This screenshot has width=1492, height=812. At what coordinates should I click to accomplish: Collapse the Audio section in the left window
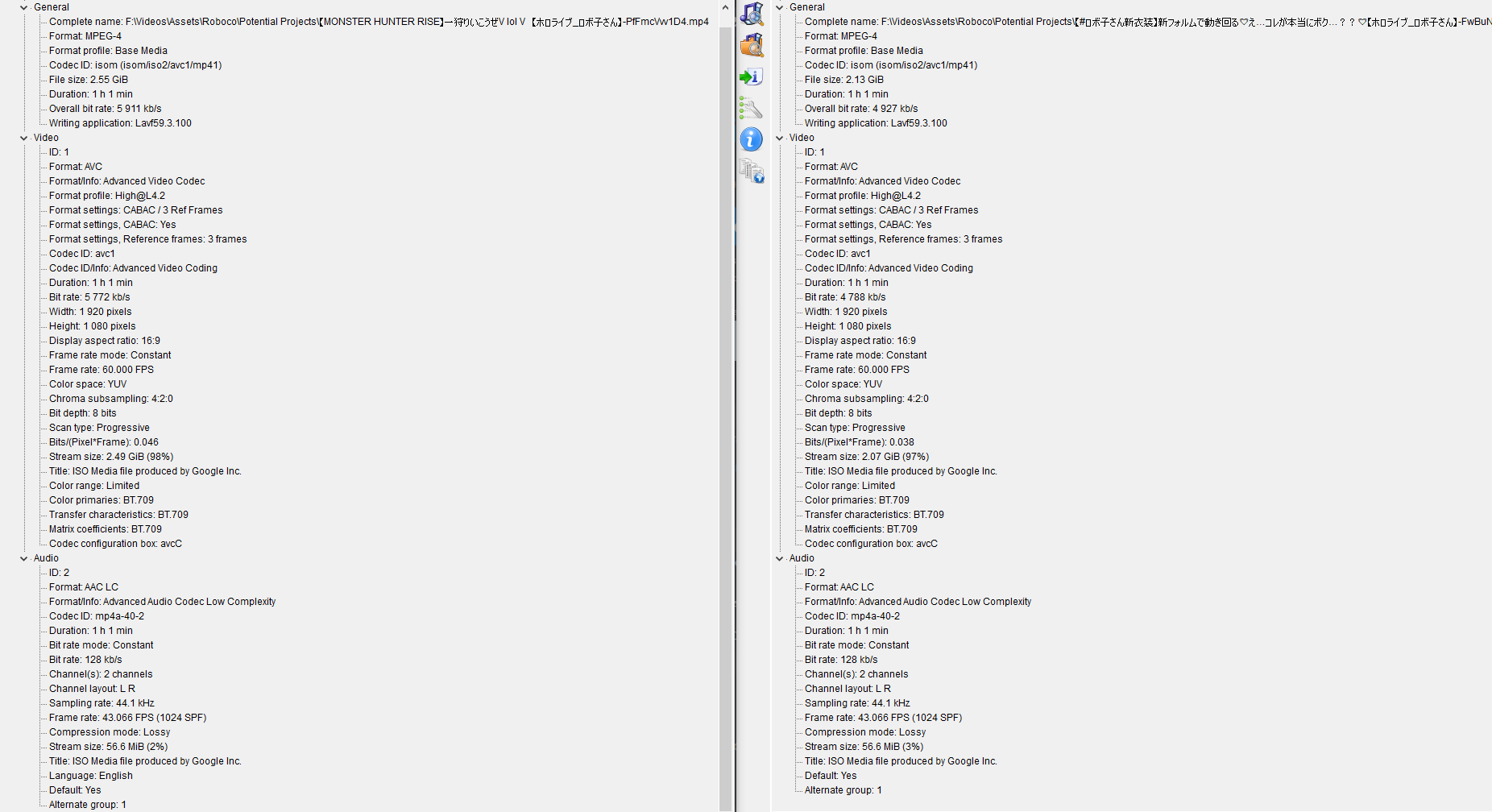[x=24, y=558]
